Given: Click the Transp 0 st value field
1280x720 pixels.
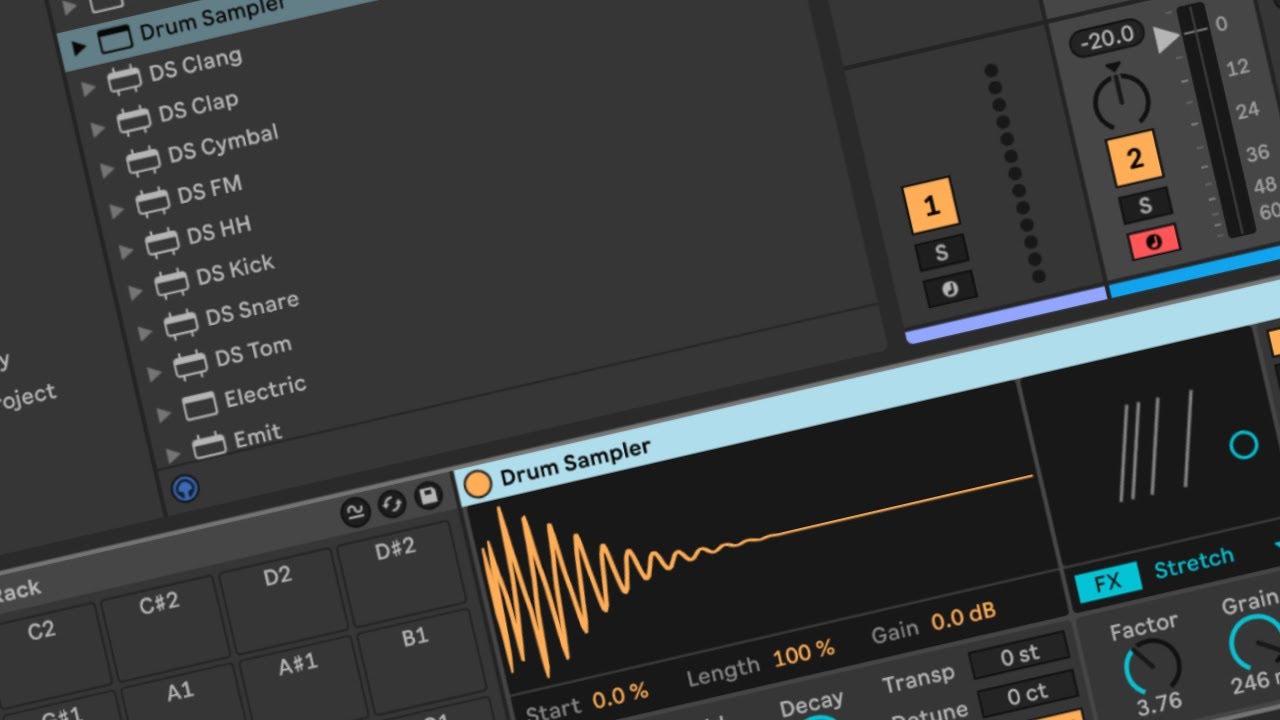Looking at the screenshot, I should [x=1020, y=655].
